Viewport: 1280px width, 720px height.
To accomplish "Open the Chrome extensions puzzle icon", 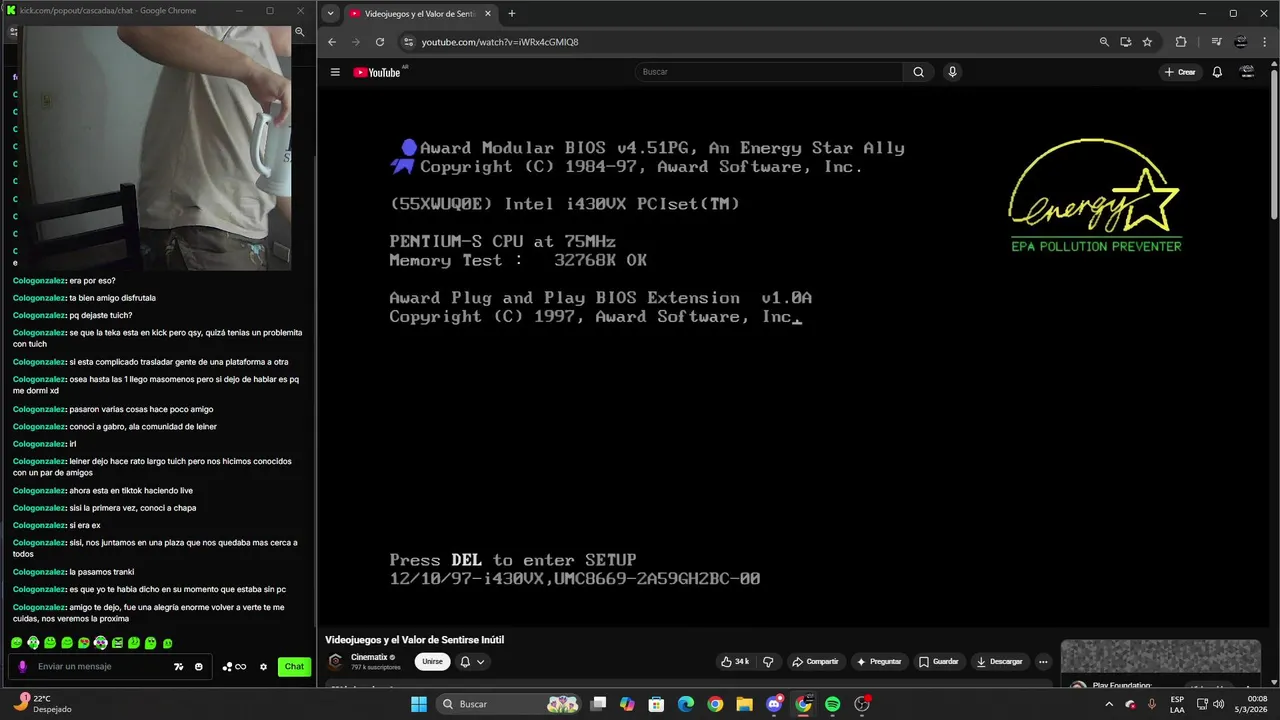I will click(x=1181, y=42).
